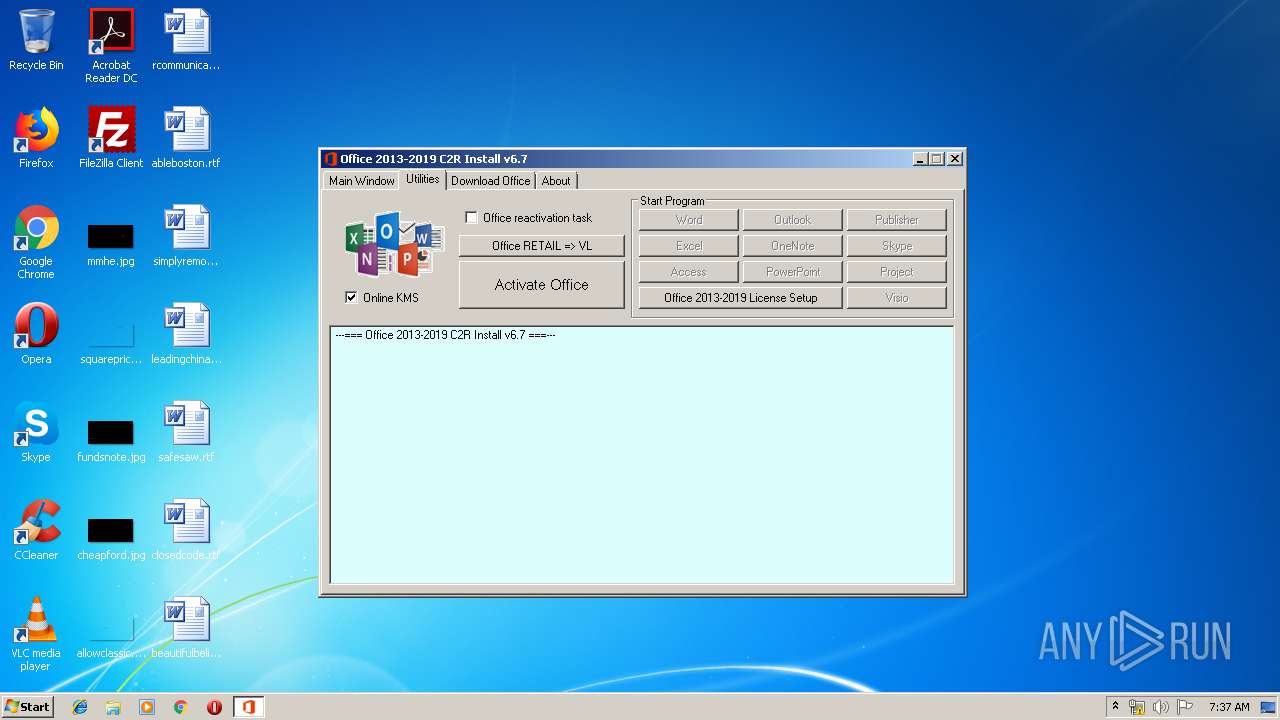Image resolution: width=1280 pixels, height=720 pixels.
Task: Launch Google Chrome desktop shortcut
Action: (36, 242)
